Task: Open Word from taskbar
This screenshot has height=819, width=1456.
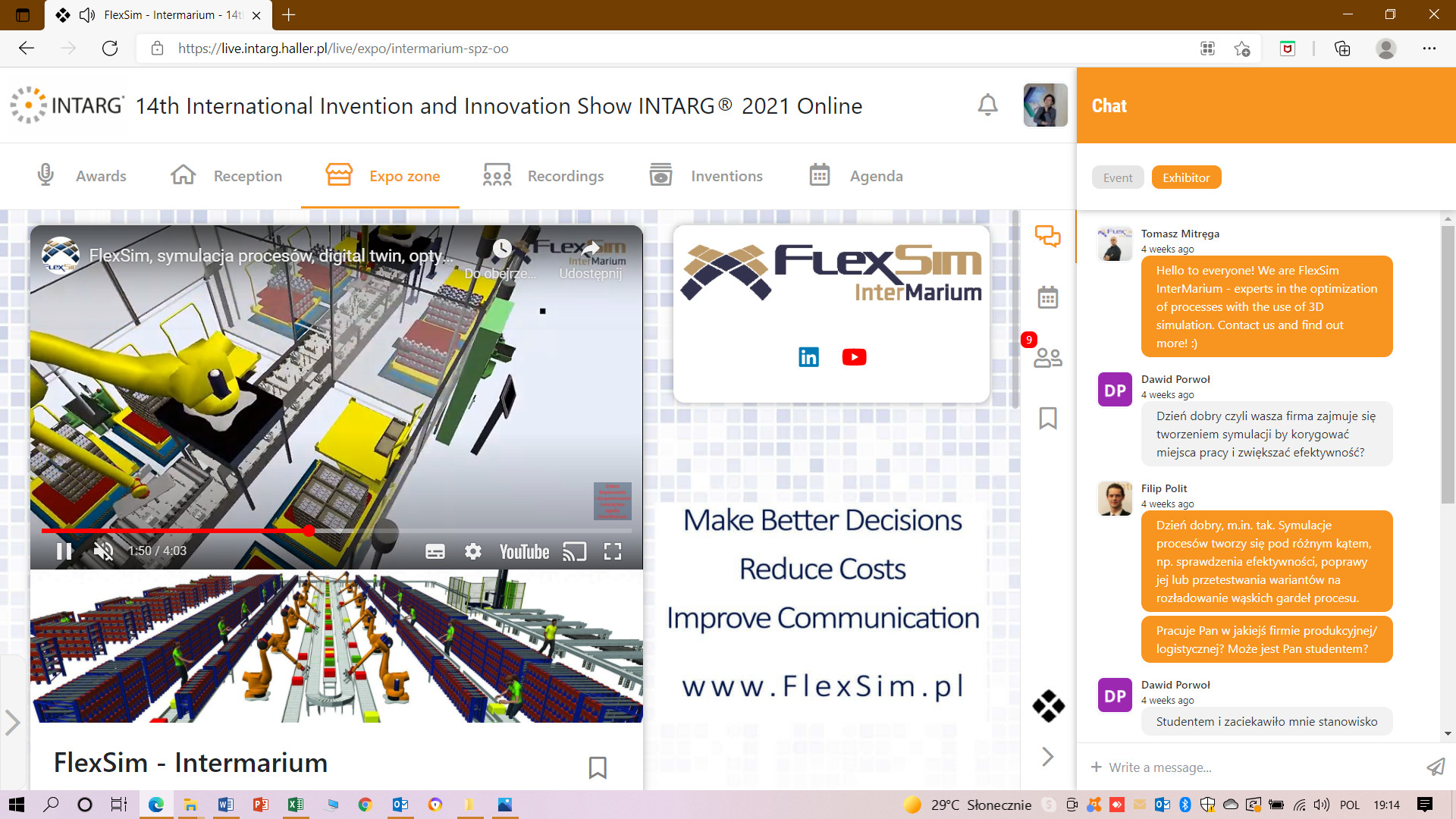Action: tap(226, 805)
